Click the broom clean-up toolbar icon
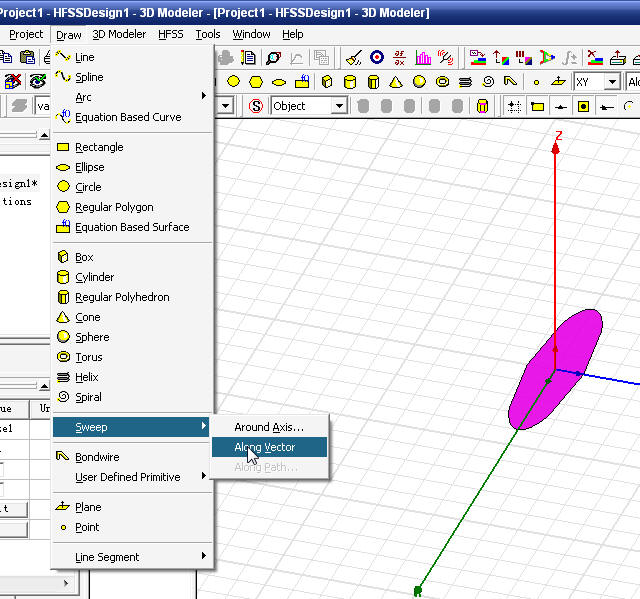 [353, 58]
